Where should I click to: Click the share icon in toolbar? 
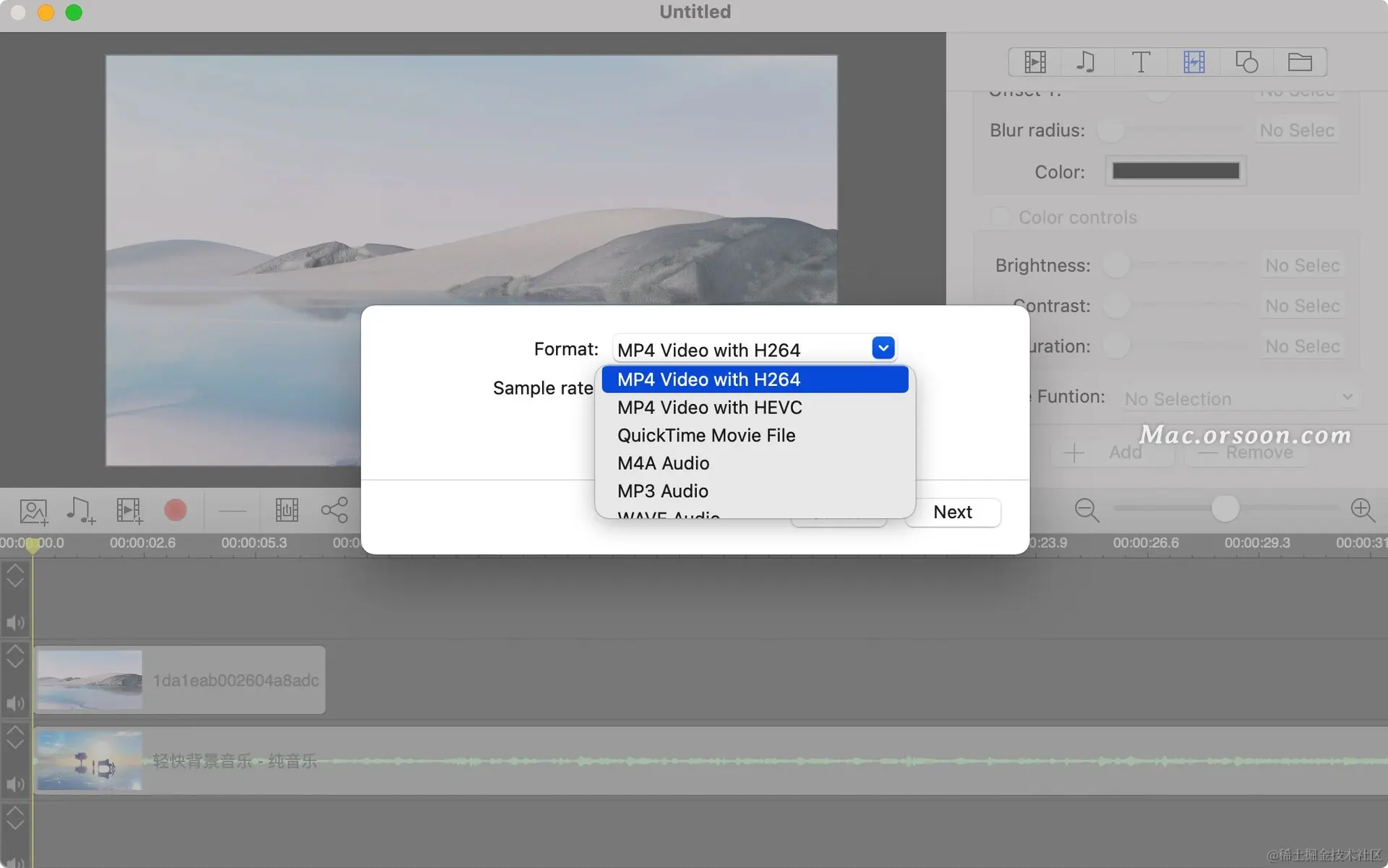tap(334, 510)
